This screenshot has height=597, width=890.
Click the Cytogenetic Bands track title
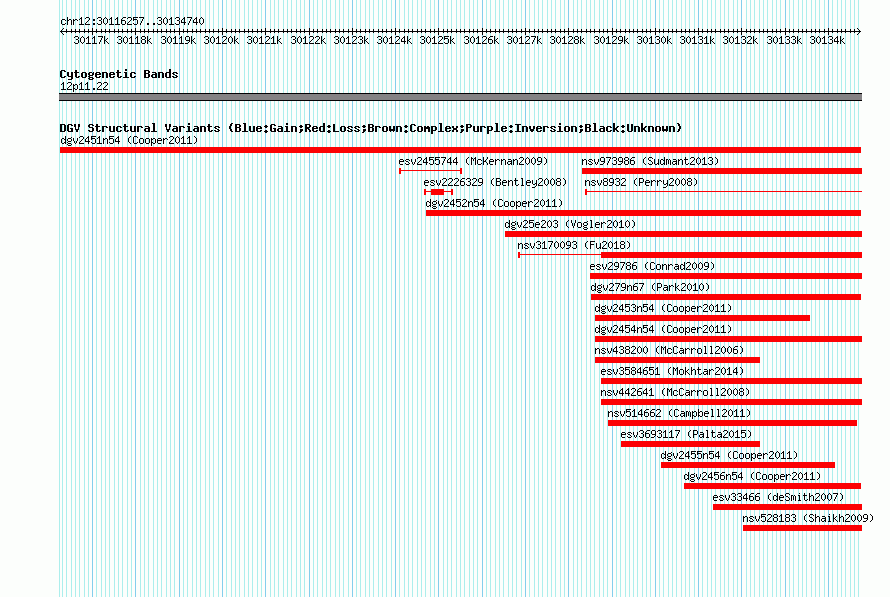coord(119,74)
